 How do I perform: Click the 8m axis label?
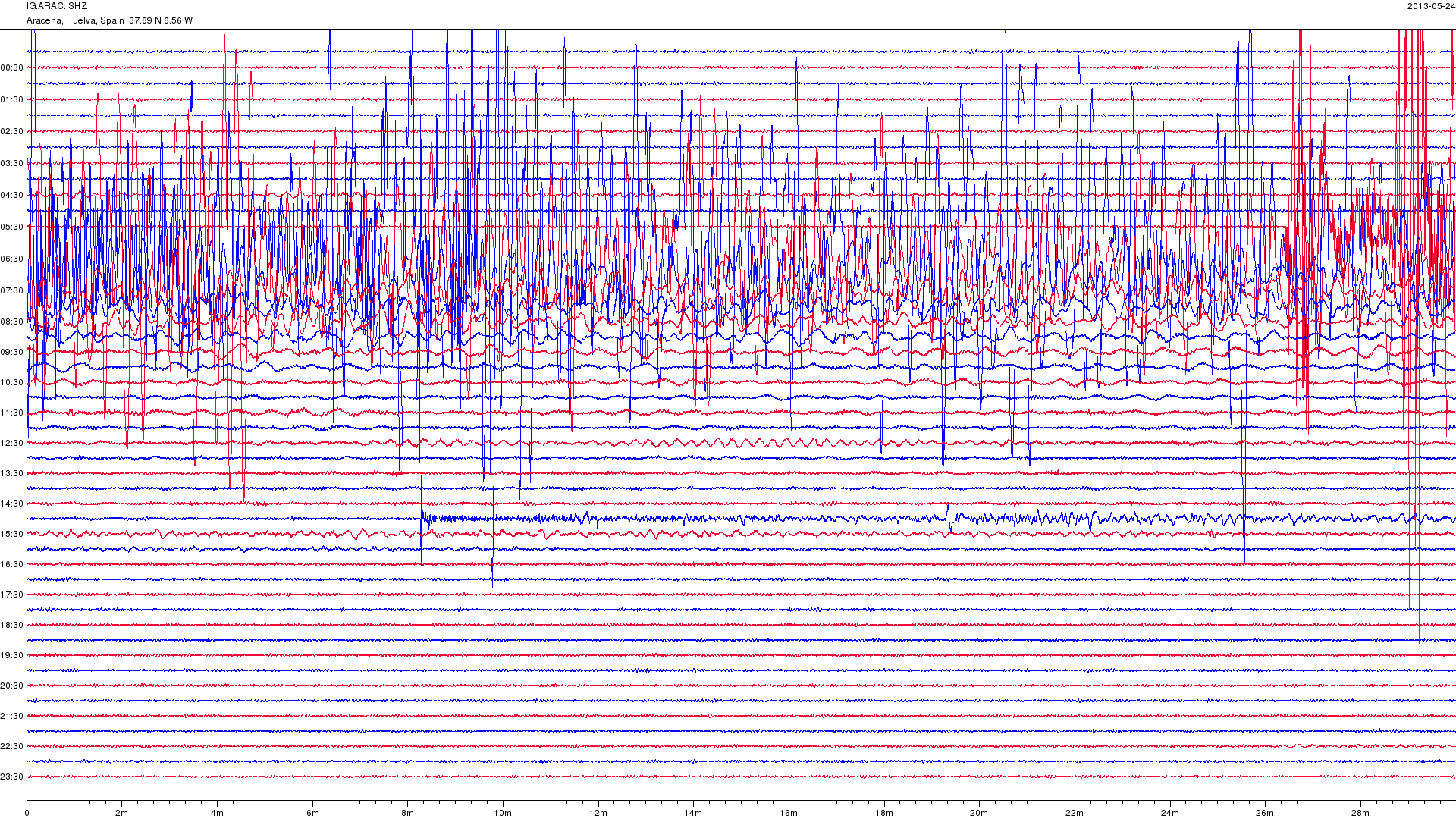[x=408, y=813]
